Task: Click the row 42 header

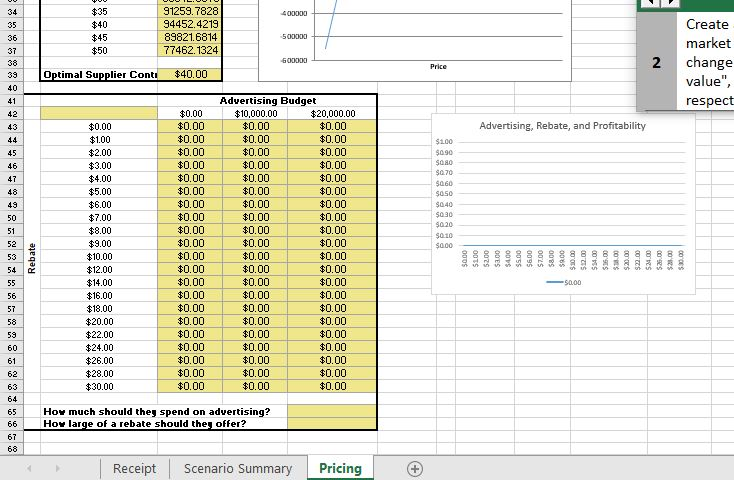Action: point(12,114)
